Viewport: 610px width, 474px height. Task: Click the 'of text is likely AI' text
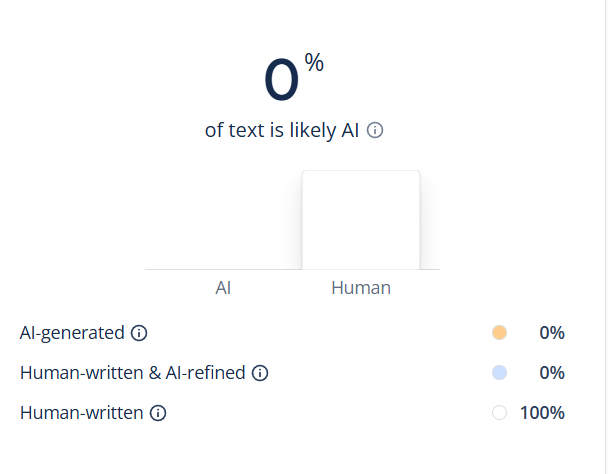pos(282,130)
